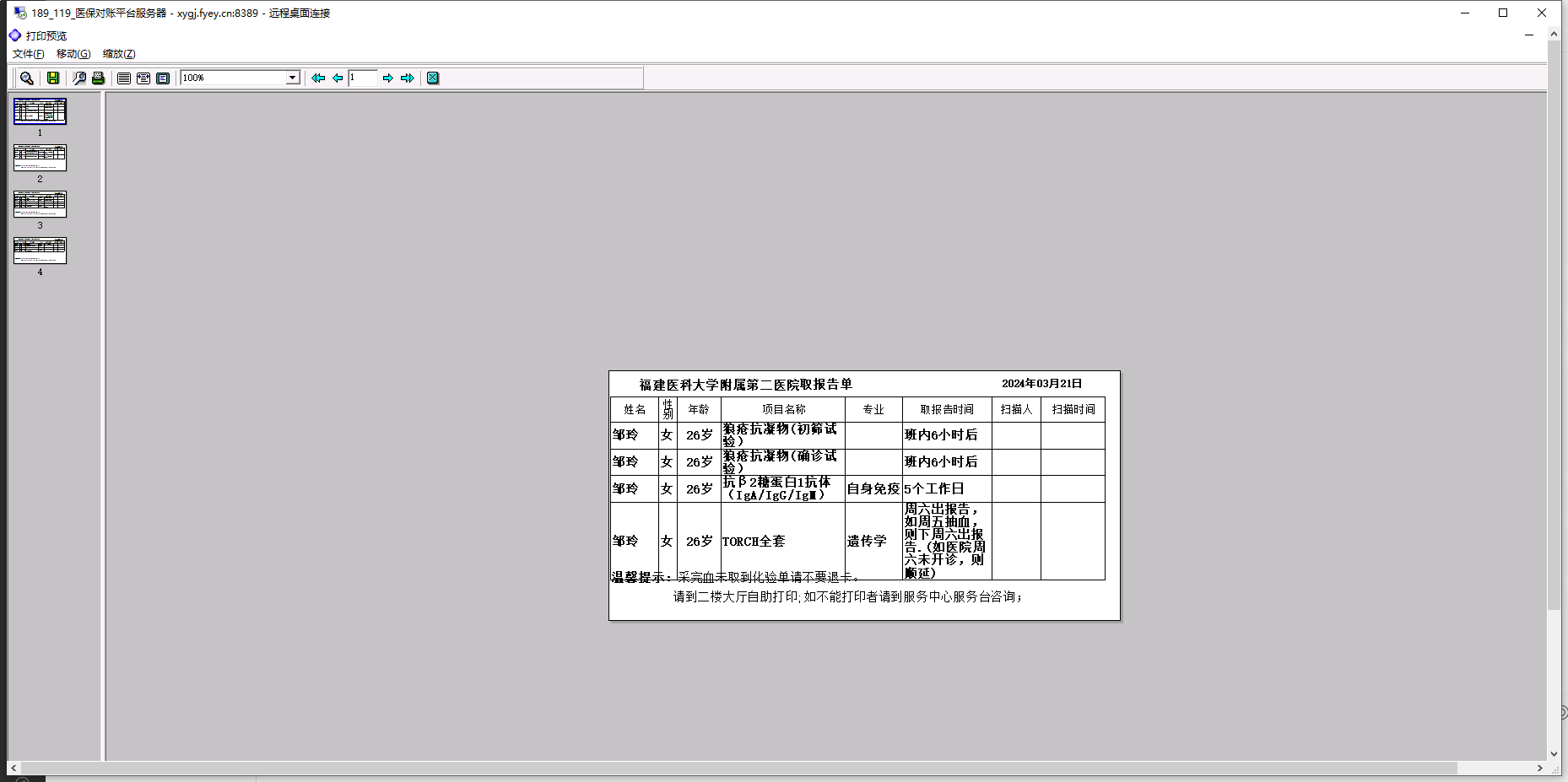The height and width of the screenshot is (782, 1568).
Task: Select page 1 thumbnail
Action: click(x=40, y=111)
